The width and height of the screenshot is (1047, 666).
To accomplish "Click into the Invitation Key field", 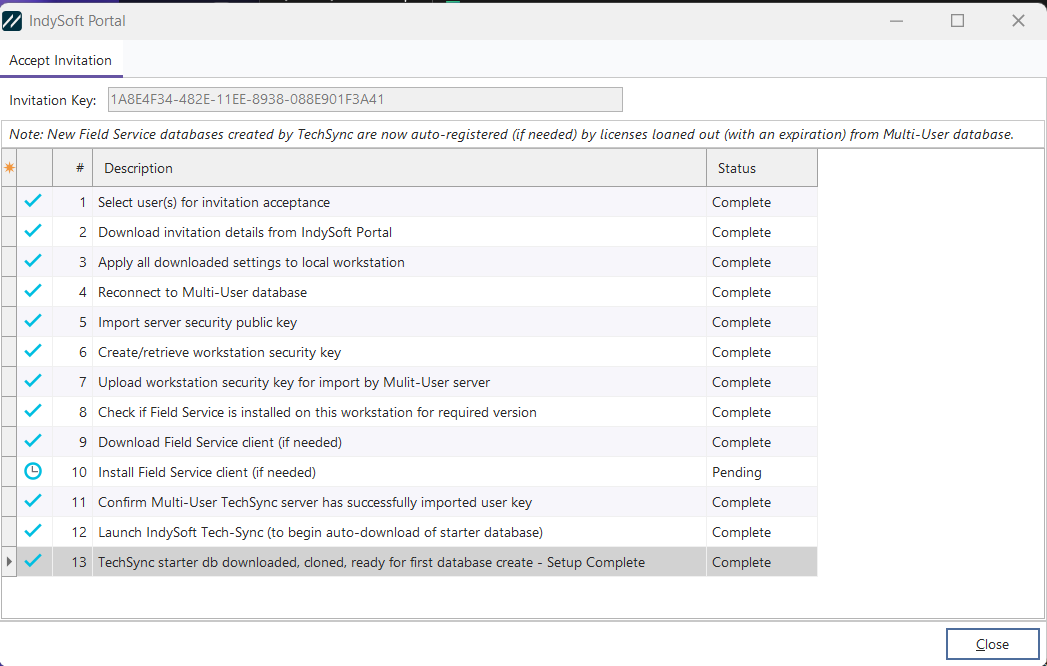I will click(x=364, y=99).
